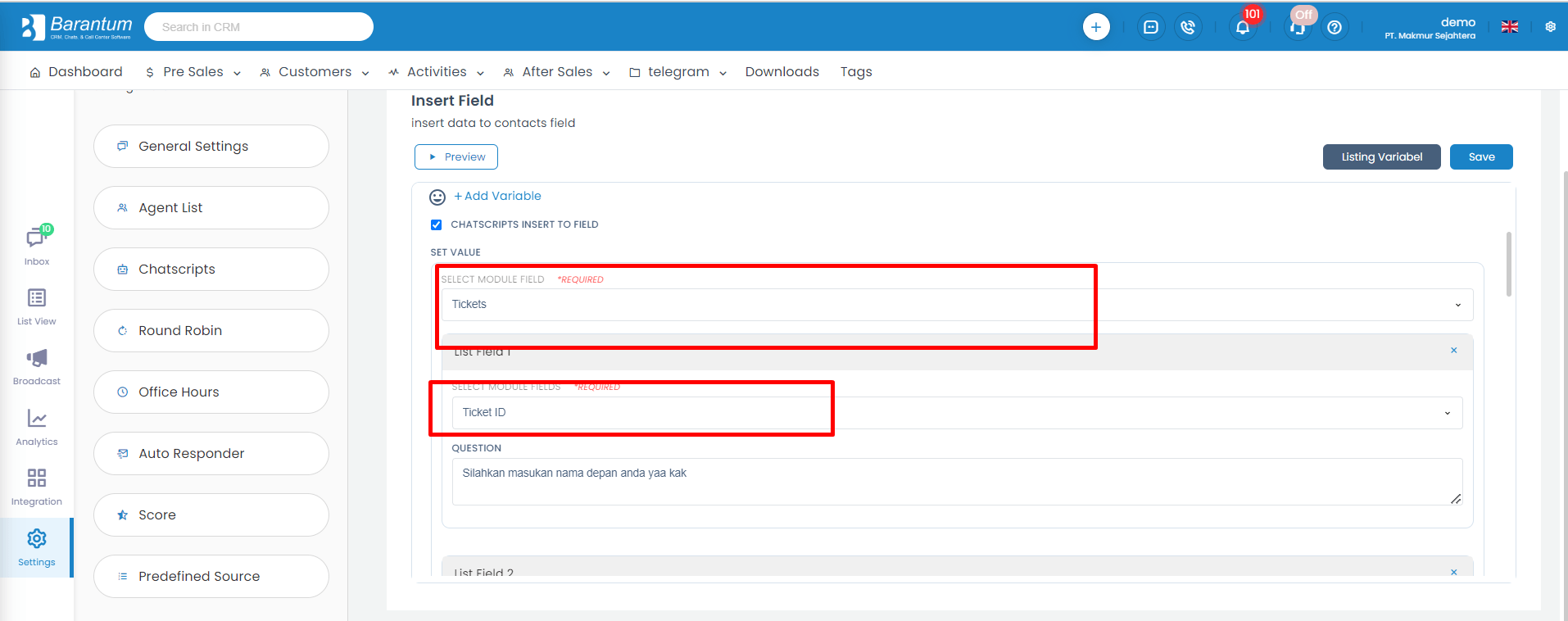Open Settings in left sidebar

point(37,548)
